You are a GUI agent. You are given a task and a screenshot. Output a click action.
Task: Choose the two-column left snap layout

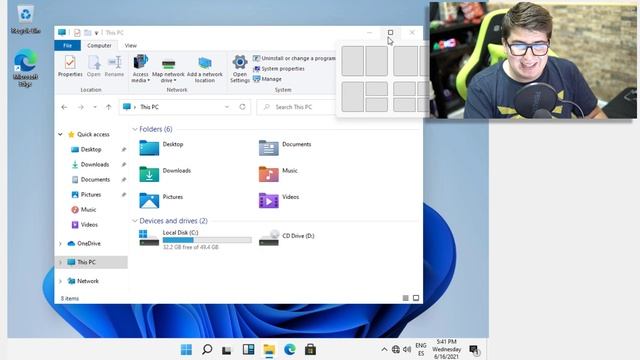tap(352, 61)
